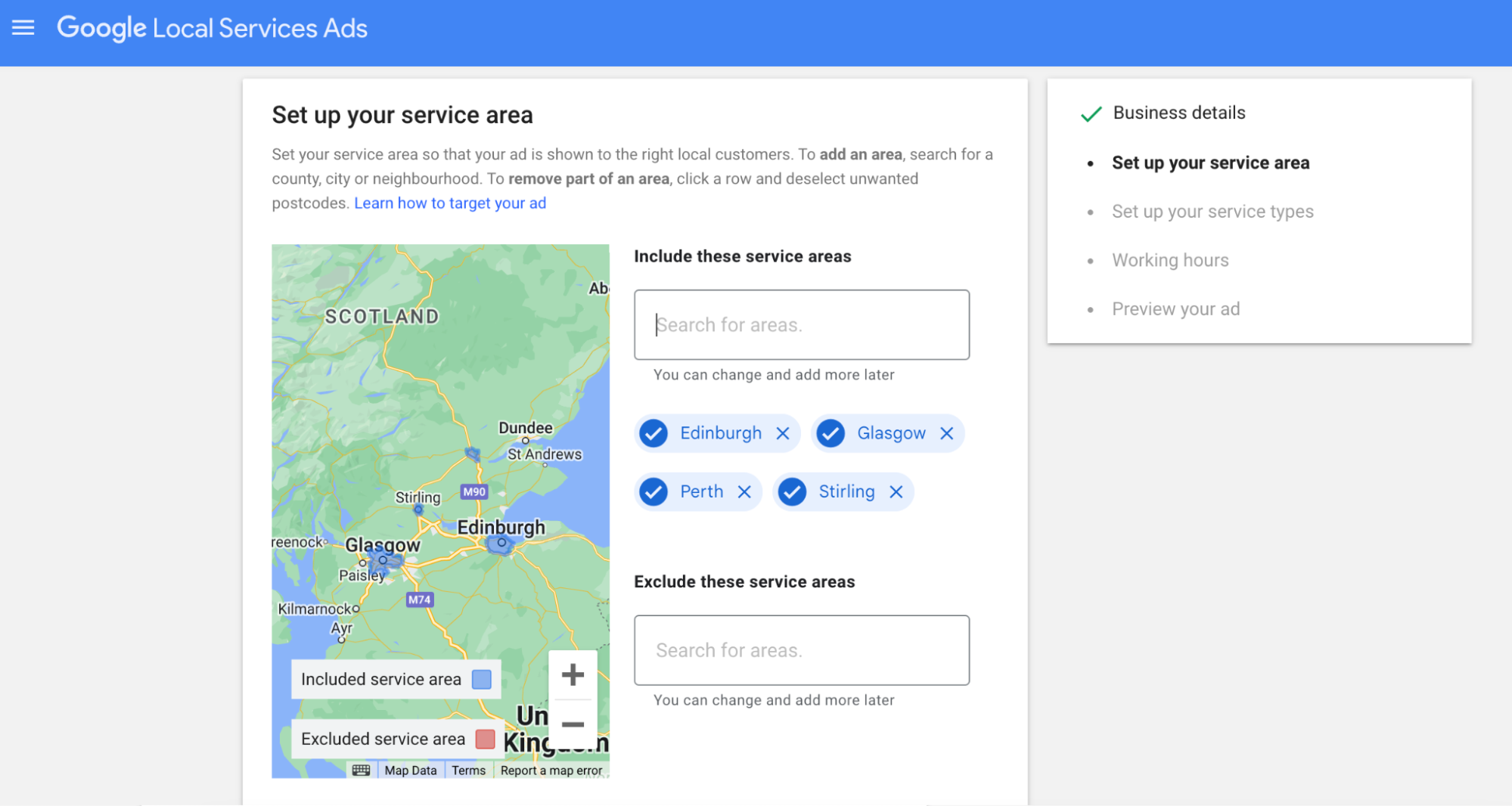
Task: Open the map keyboard shortcuts icon
Action: 362,770
